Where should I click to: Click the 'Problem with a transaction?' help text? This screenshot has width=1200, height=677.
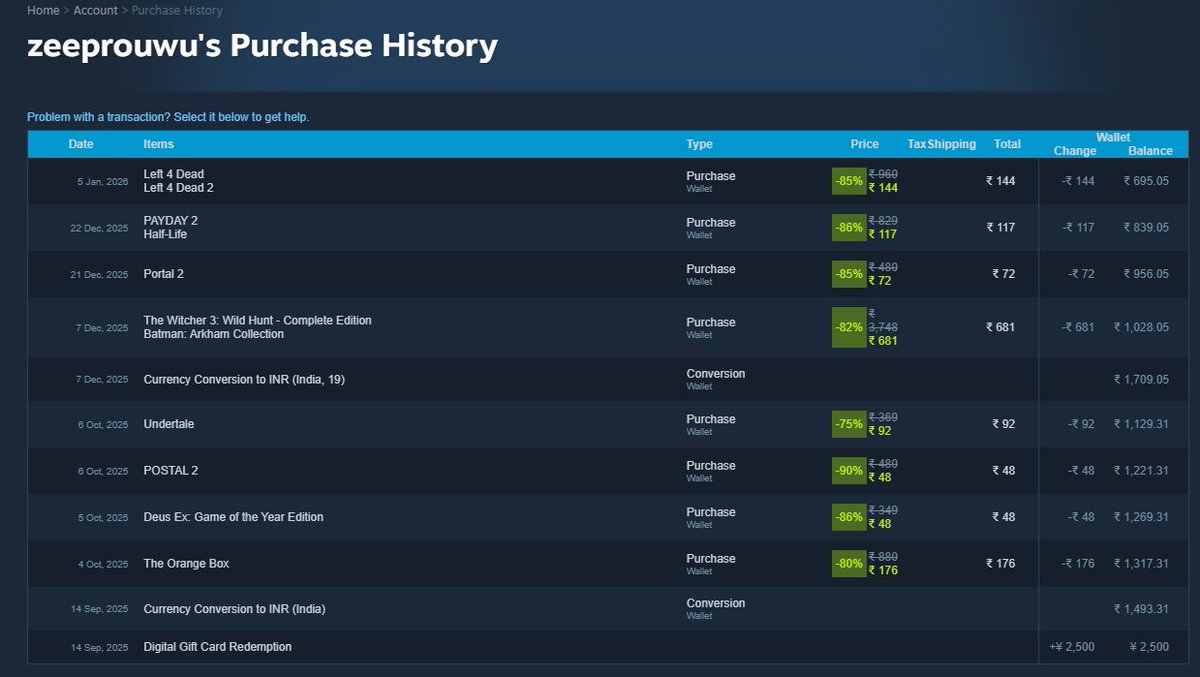click(x=168, y=117)
